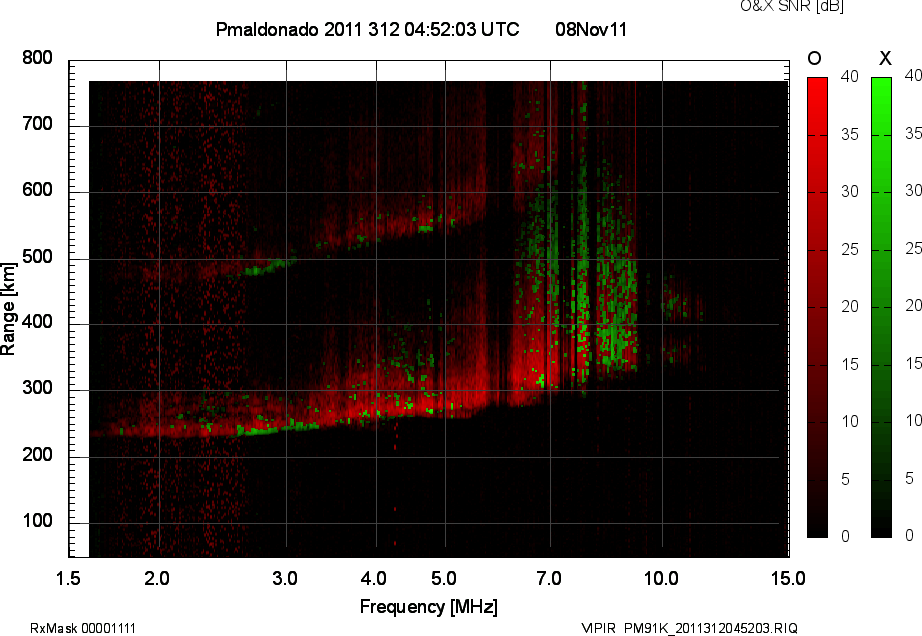Click the 5 label on O colorbar
The height and width of the screenshot is (636, 922).
pyautogui.click(x=845, y=480)
